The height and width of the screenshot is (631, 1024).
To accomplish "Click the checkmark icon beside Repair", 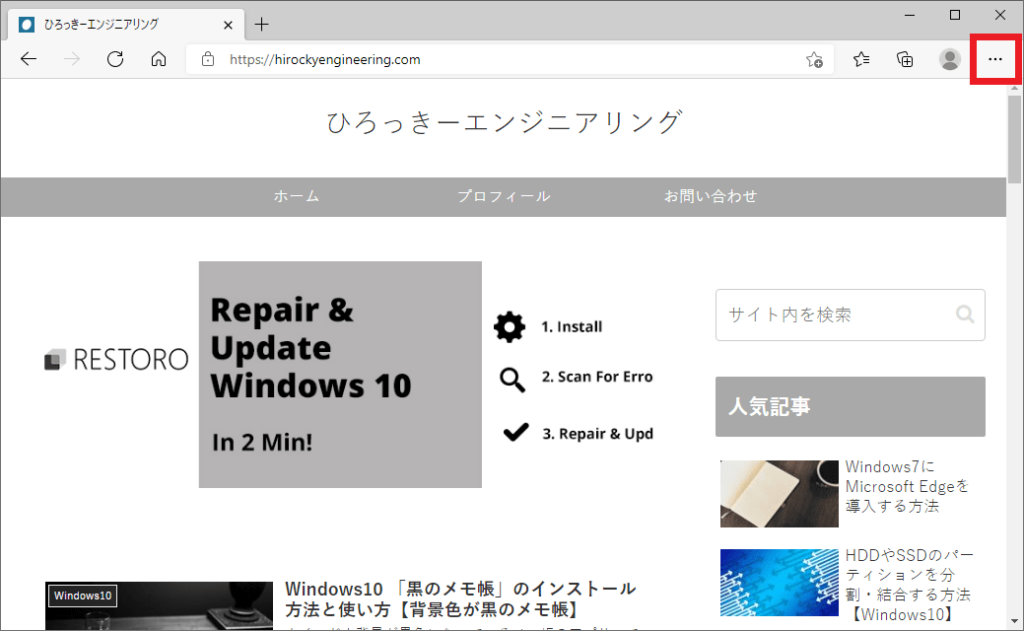I will point(516,432).
